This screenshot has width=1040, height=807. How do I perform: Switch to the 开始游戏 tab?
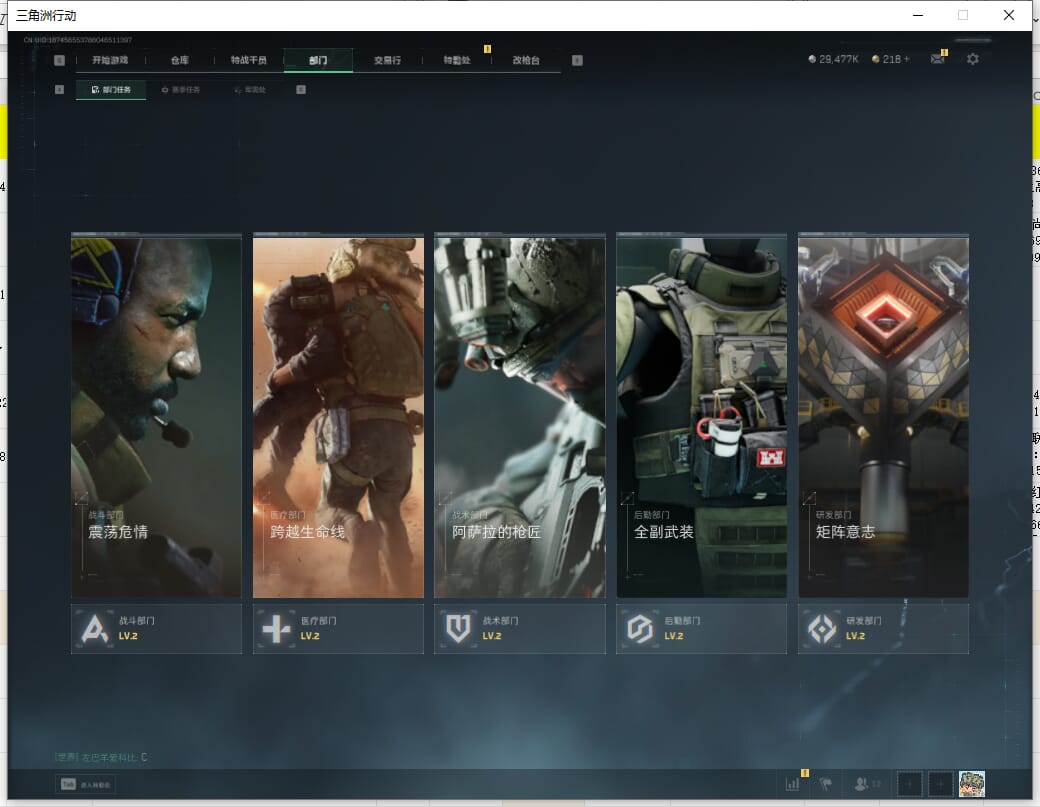[x=110, y=60]
